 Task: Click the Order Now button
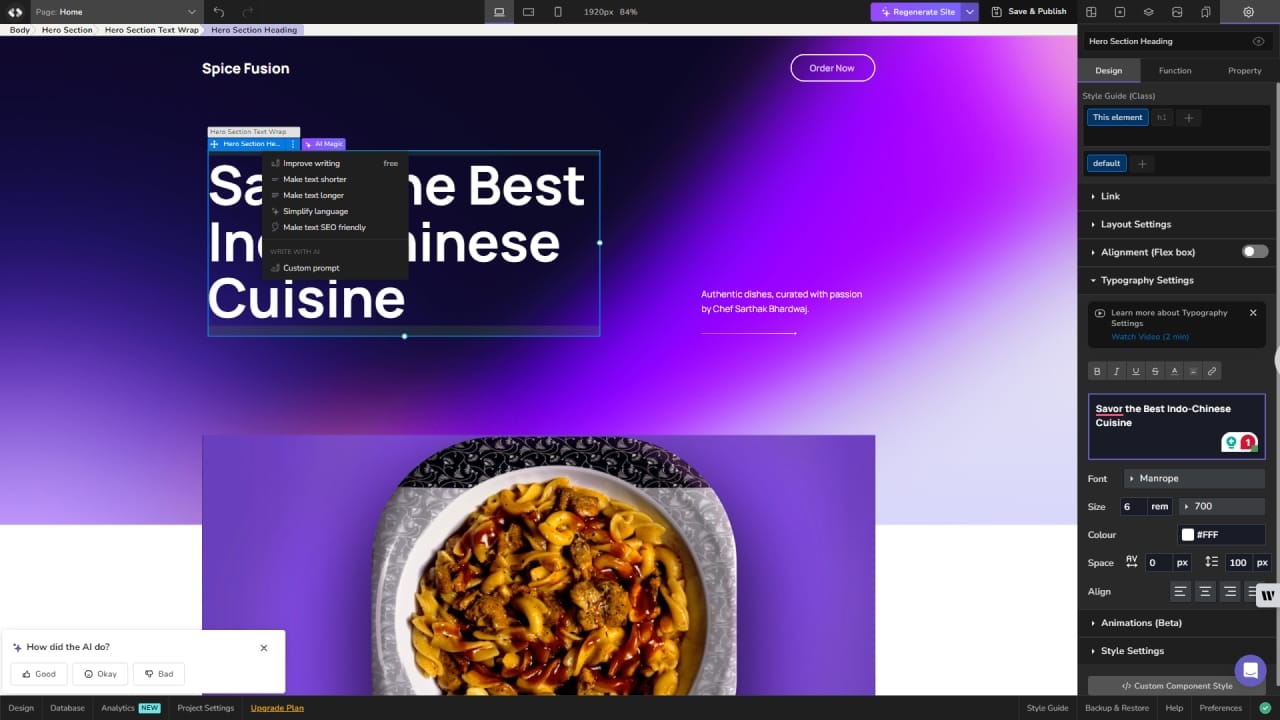(832, 68)
